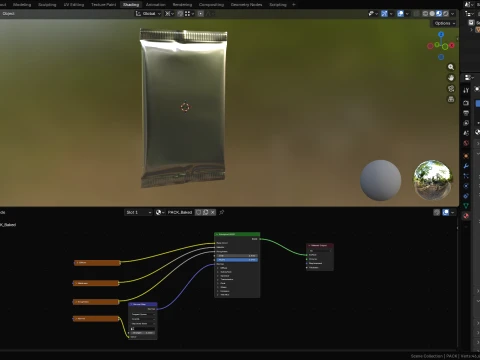Adjust the blue highlighted slider in Principled BSDF
The height and width of the screenshot is (360, 480).
(237, 259)
